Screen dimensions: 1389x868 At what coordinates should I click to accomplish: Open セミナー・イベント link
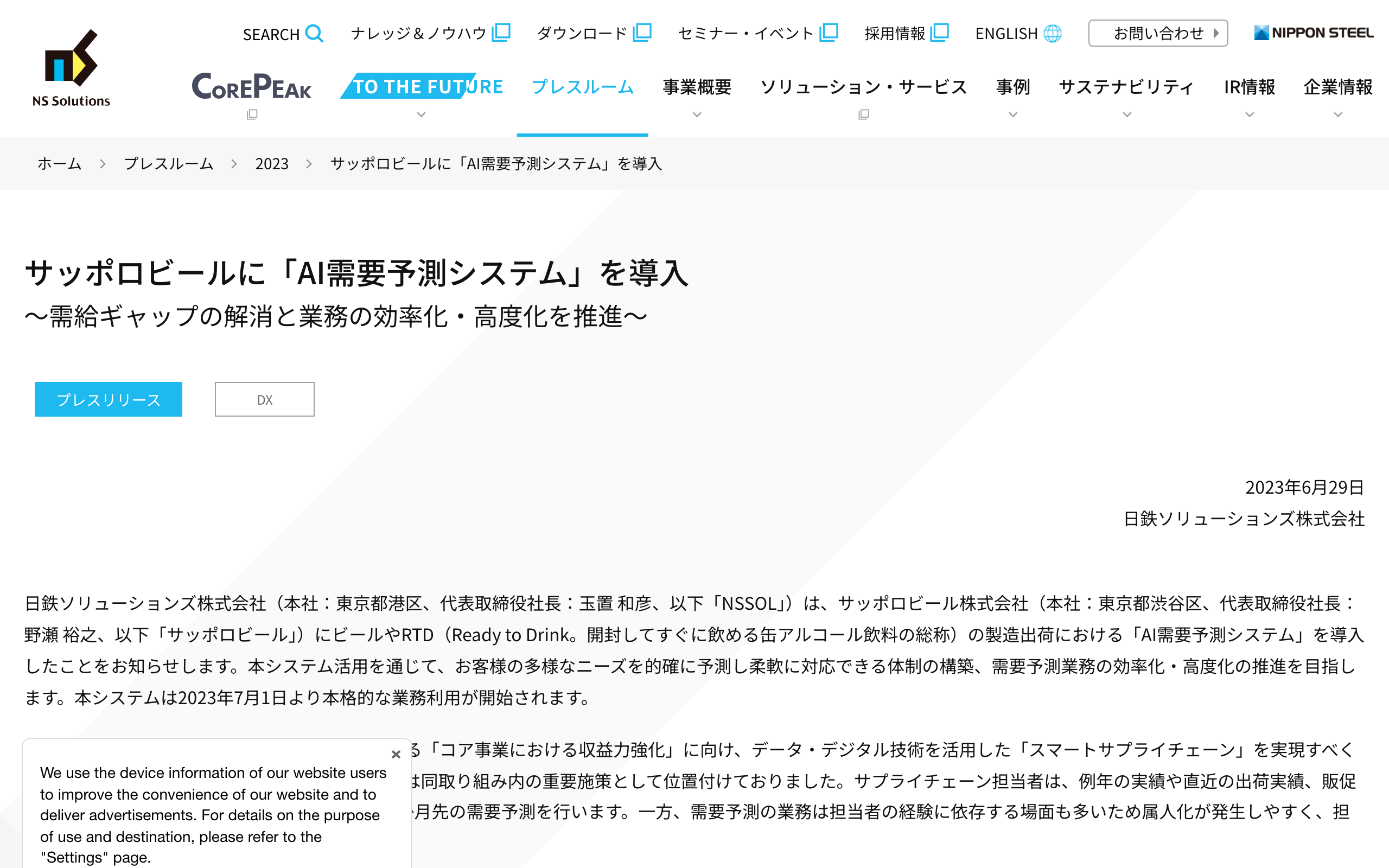tap(746, 33)
